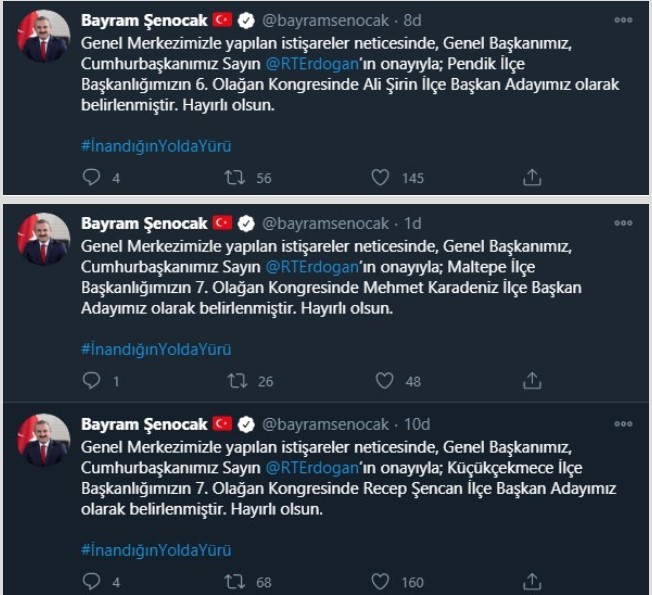
Task: Reply to the Pendik tweet
Action: (x=91, y=178)
